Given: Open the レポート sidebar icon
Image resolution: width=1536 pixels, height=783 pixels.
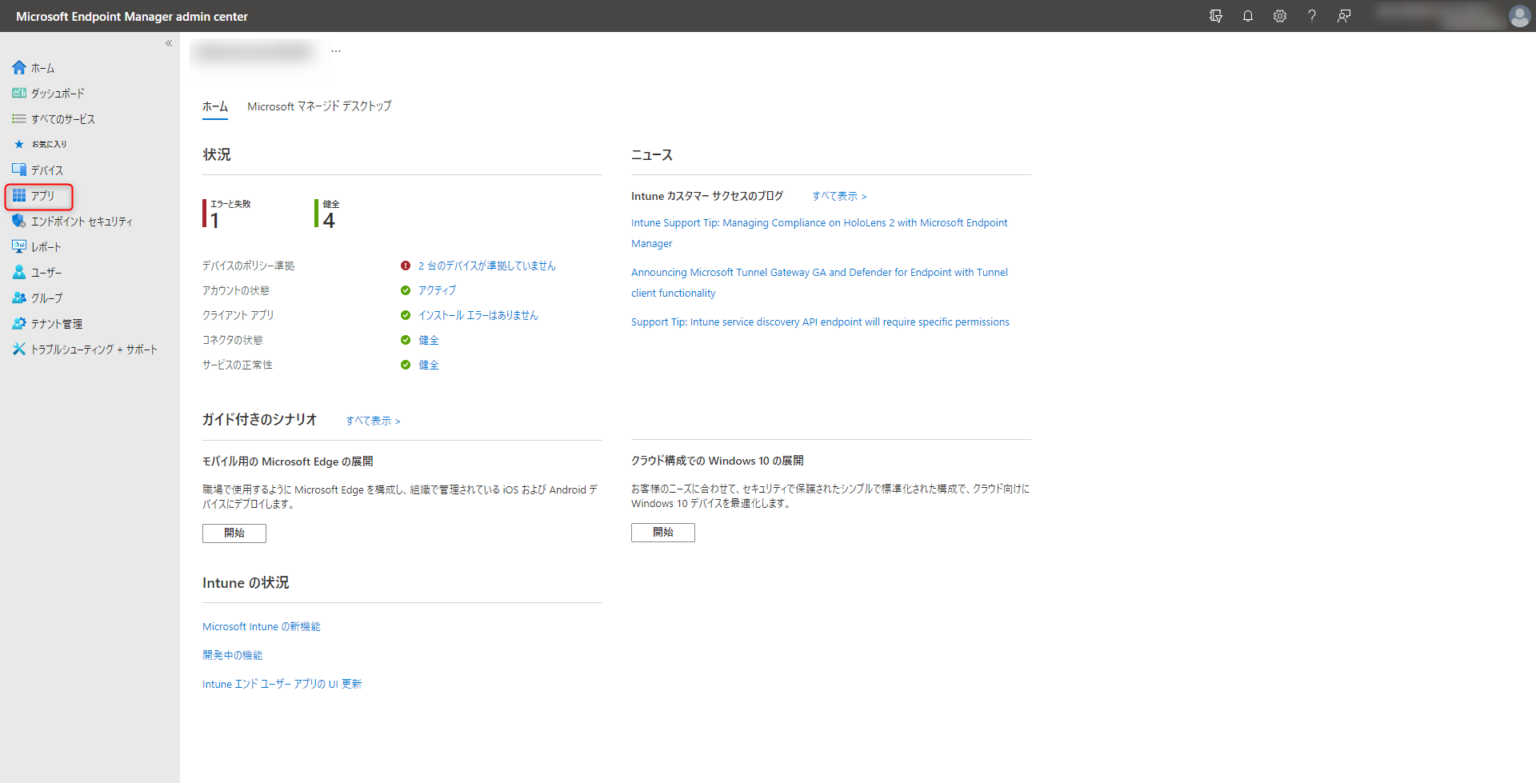Looking at the screenshot, I should (19, 246).
